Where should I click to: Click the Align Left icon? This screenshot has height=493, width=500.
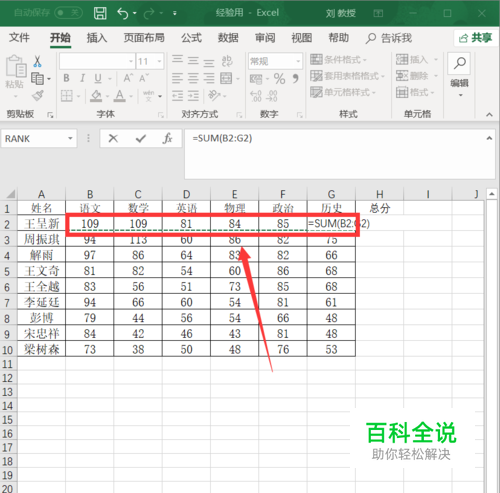177,79
